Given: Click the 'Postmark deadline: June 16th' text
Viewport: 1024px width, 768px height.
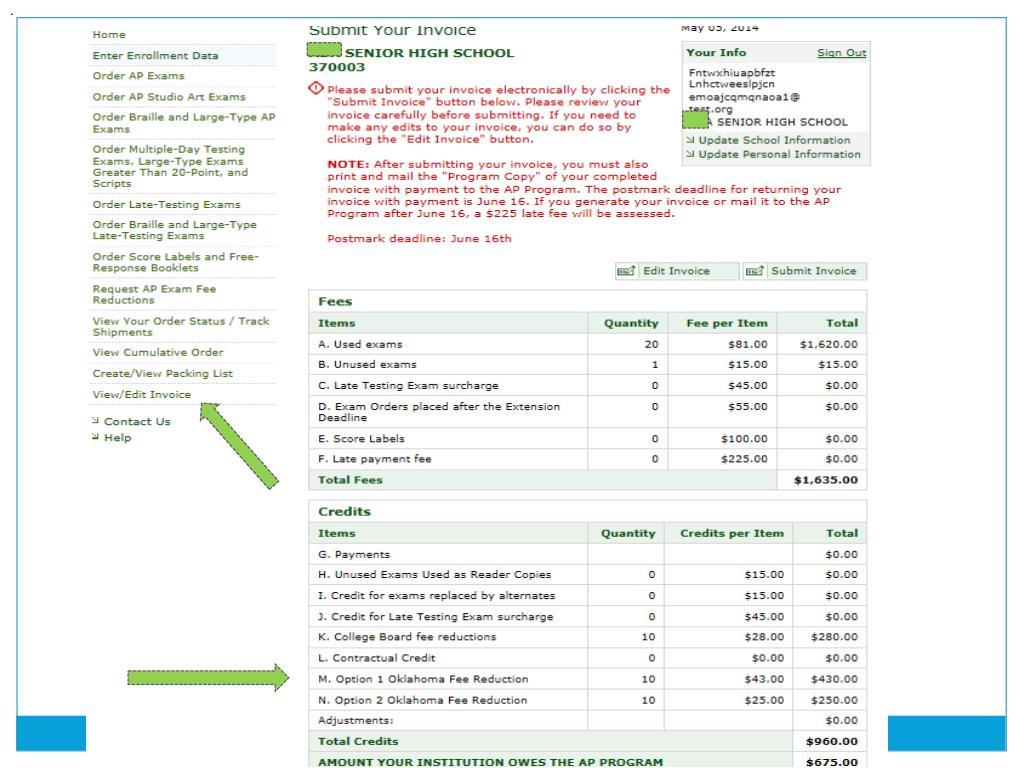Looking at the screenshot, I should [419, 239].
